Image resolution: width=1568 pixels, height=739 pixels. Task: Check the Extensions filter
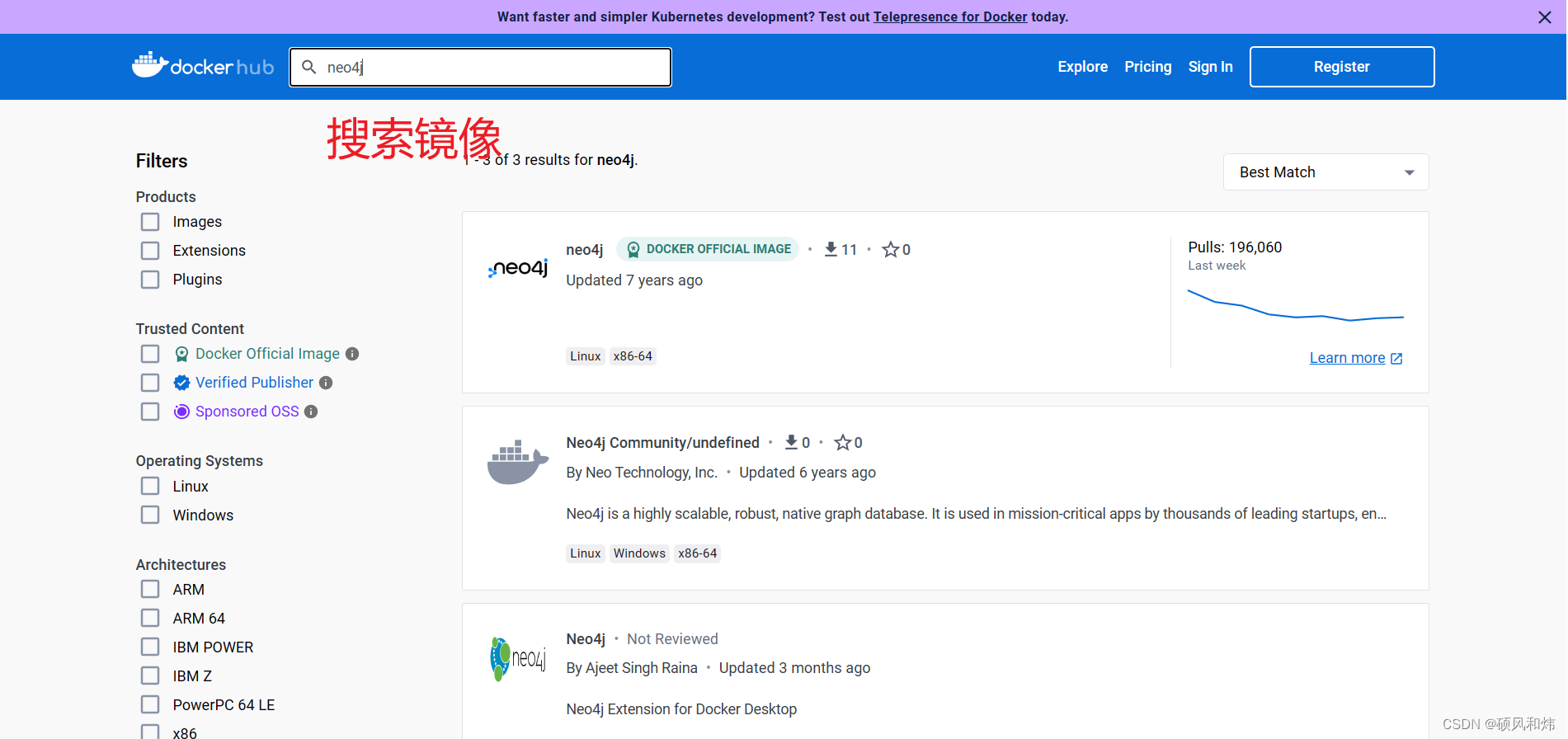150,251
